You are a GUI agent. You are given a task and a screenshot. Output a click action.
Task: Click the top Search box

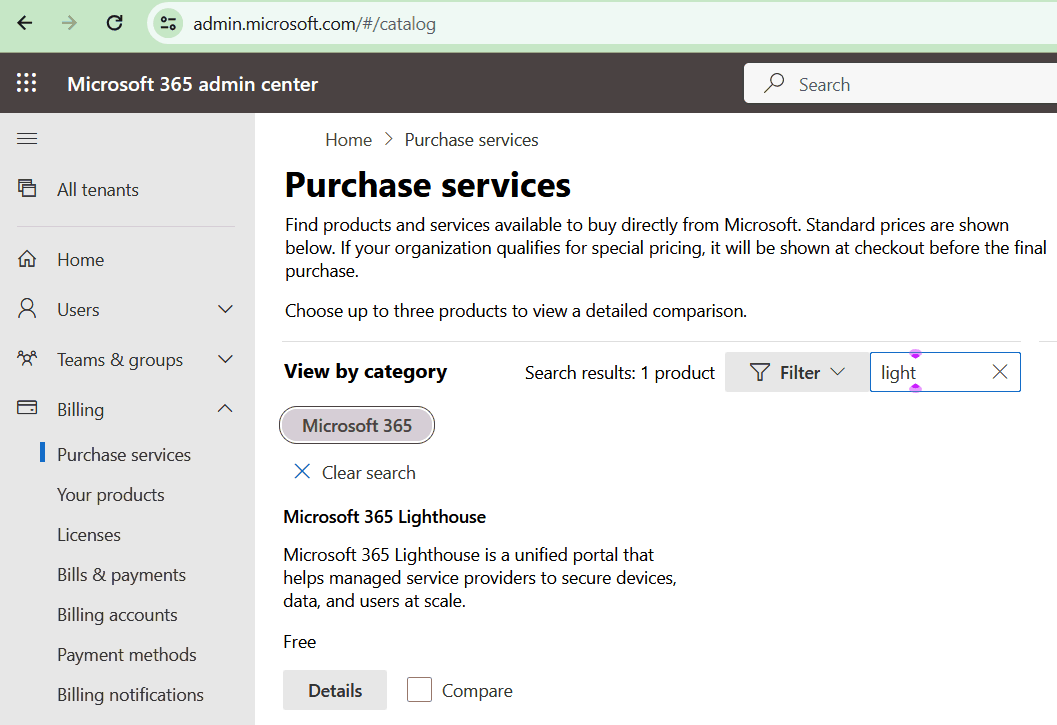pyautogui.click(x=900, y=84)
